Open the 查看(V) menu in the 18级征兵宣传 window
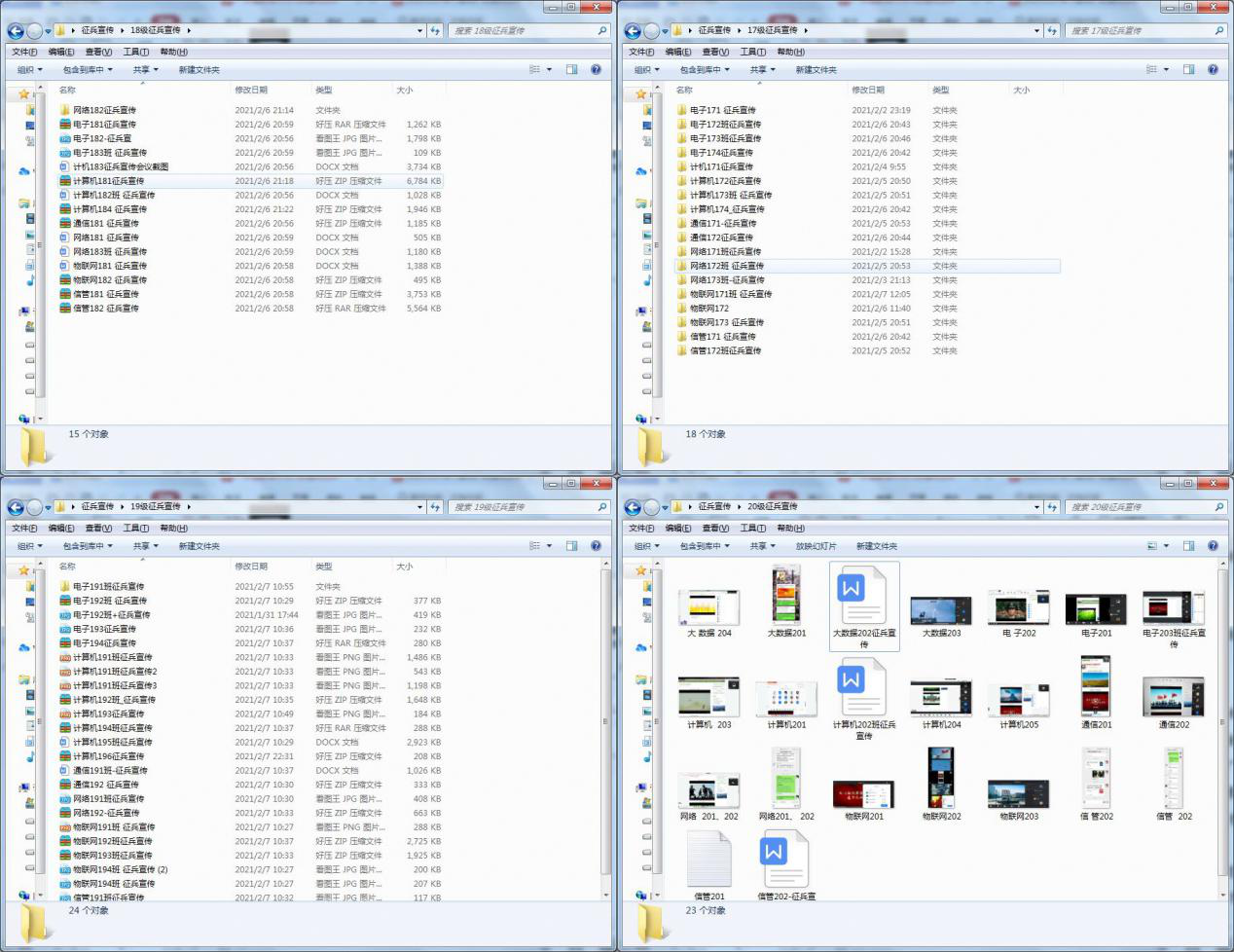1234x952 pixels. [x=98, y=53]
